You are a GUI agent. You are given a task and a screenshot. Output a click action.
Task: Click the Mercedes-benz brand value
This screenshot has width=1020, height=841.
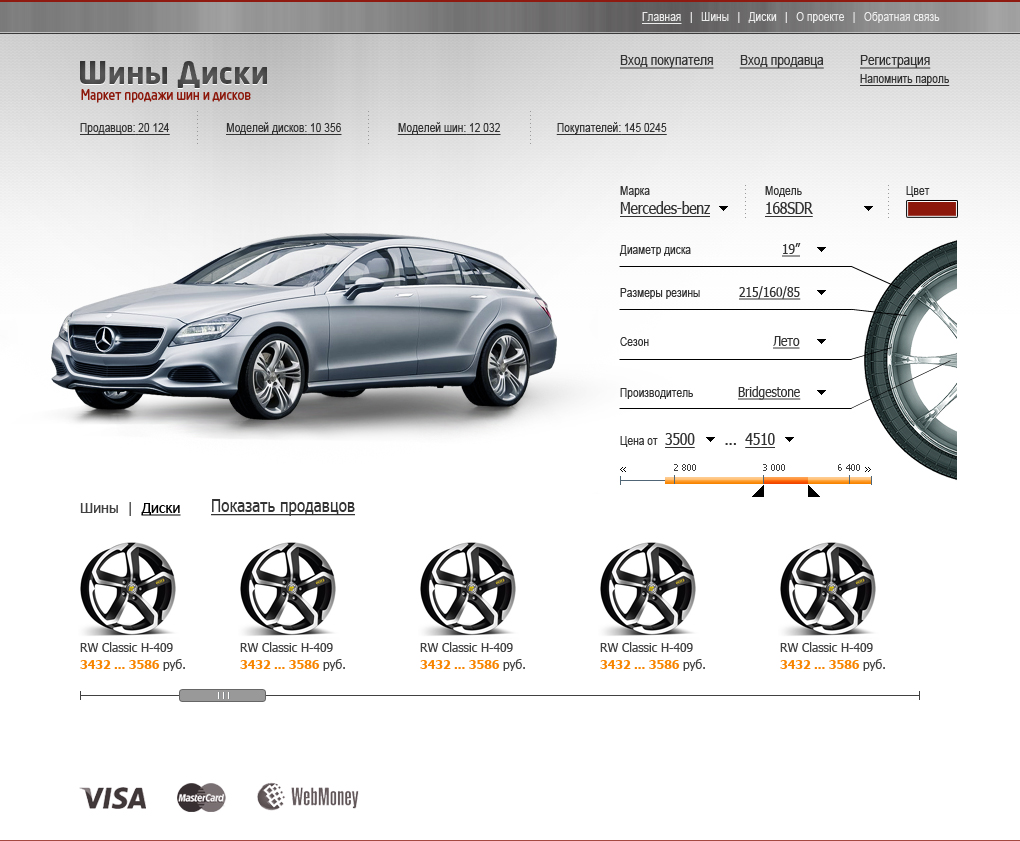[664, 209]
